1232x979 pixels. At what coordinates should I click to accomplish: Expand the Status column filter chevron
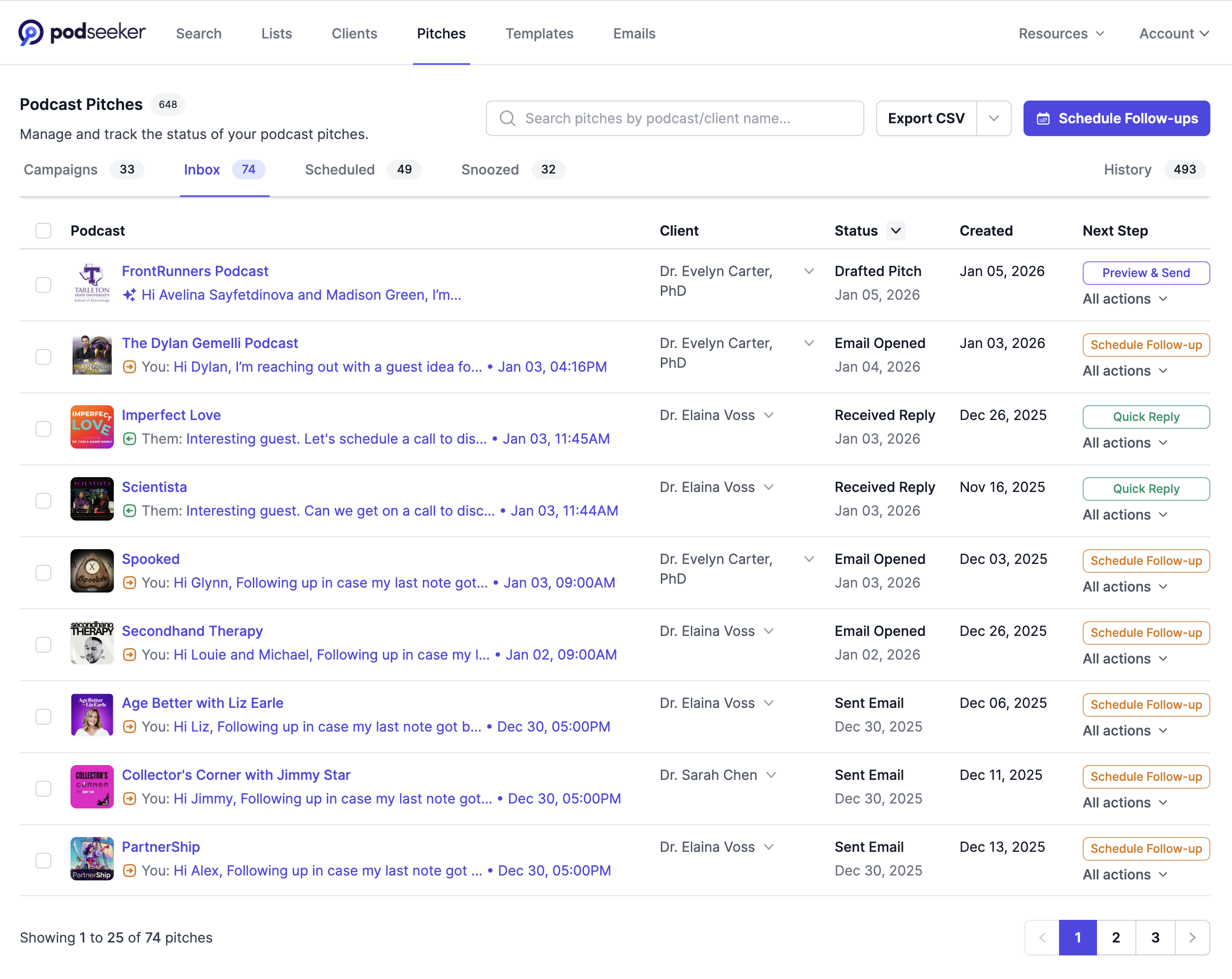point(896,231)
